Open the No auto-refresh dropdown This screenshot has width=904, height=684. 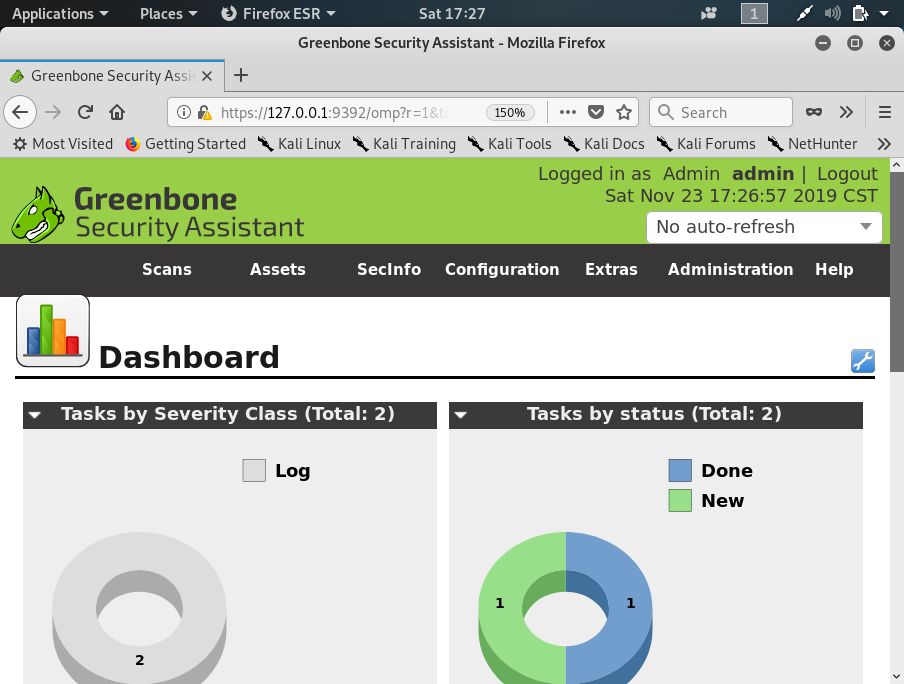(x=764, y=227)
